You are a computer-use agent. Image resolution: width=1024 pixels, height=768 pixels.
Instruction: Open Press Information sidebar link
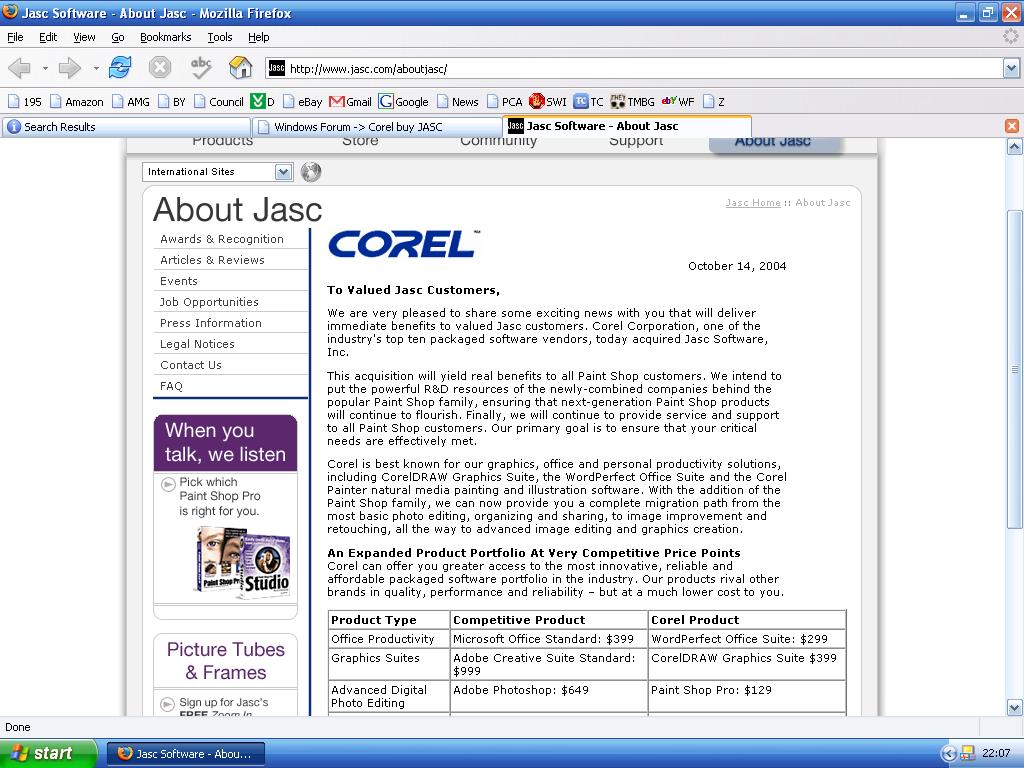[211, 323]
